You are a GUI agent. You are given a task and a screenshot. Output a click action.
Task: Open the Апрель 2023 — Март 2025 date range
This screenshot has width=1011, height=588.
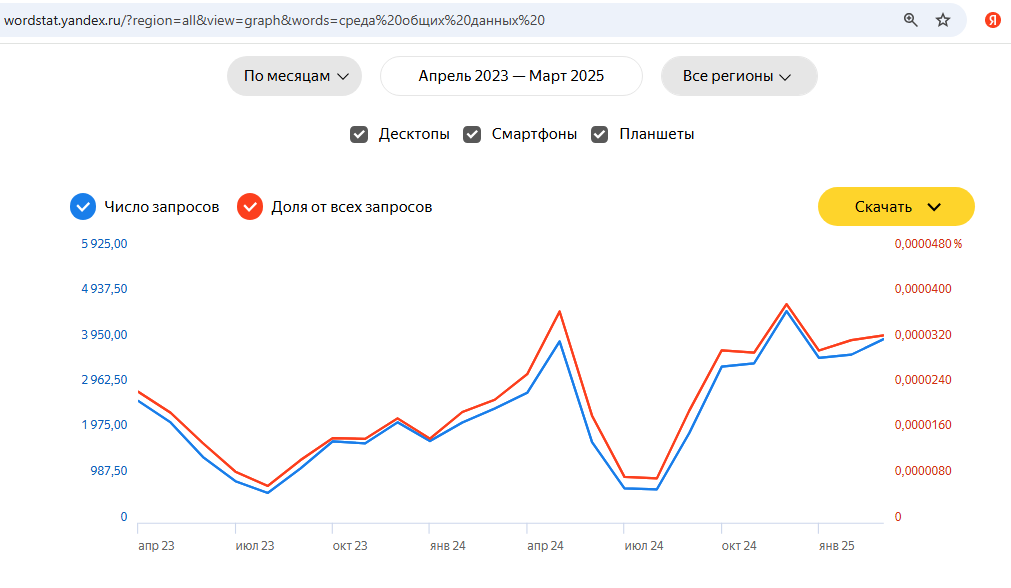511,76
